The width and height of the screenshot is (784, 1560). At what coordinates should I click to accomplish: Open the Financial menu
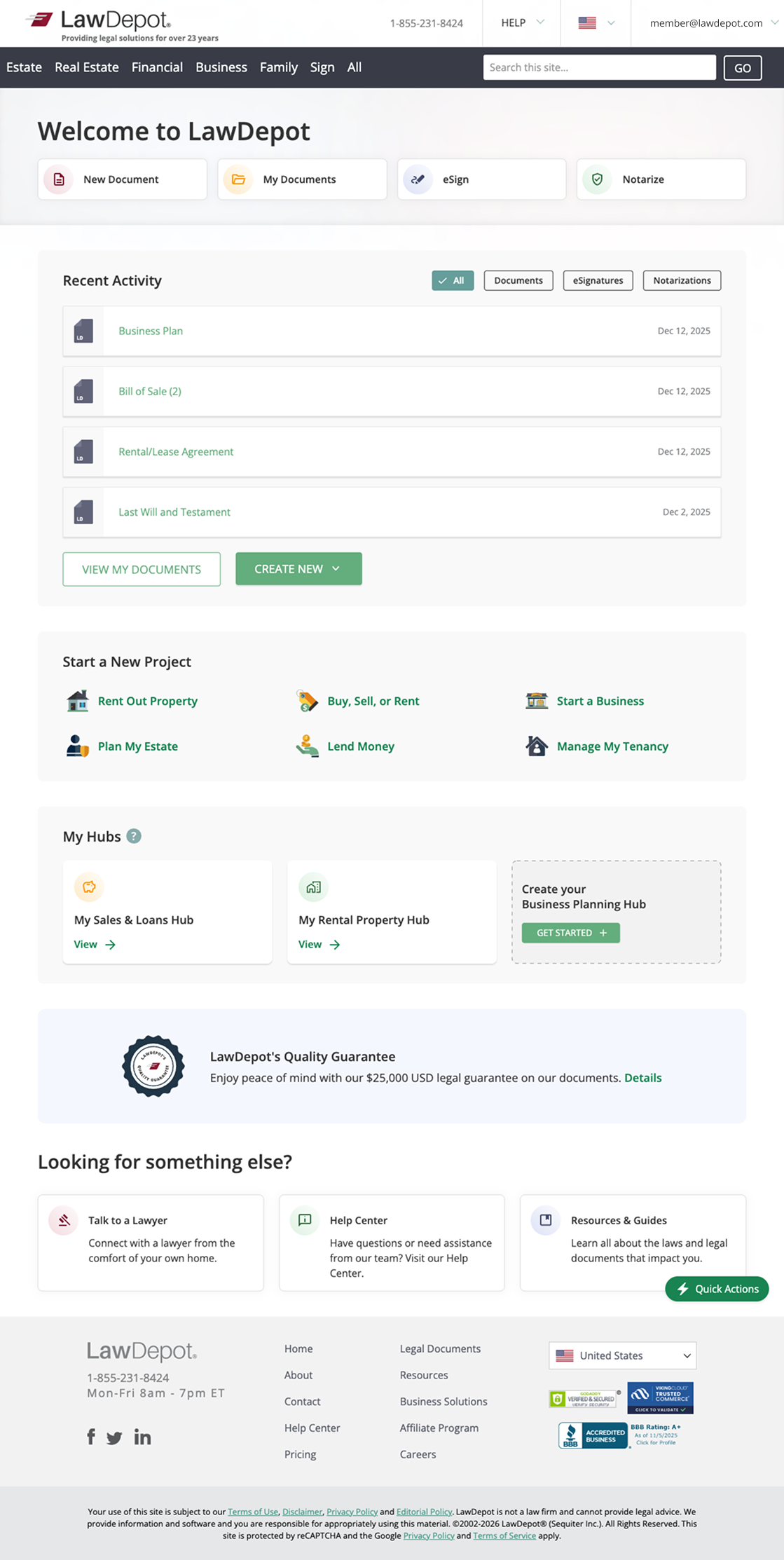157,67
